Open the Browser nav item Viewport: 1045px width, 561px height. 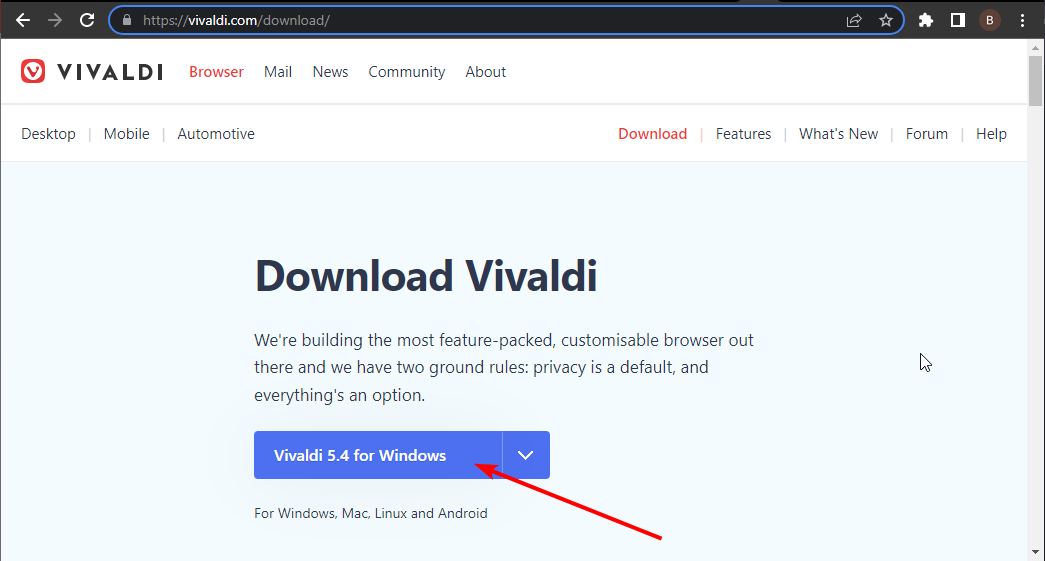(x=216, y=72)
